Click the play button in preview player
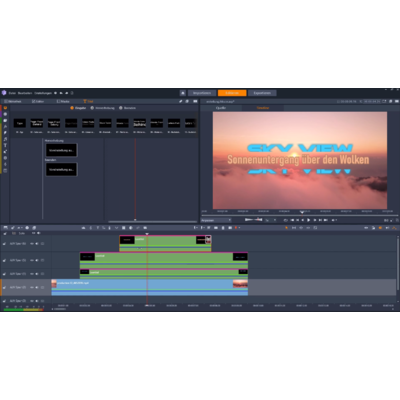The width and height of the screenshot is (400, 400). (x=308, y=220)
